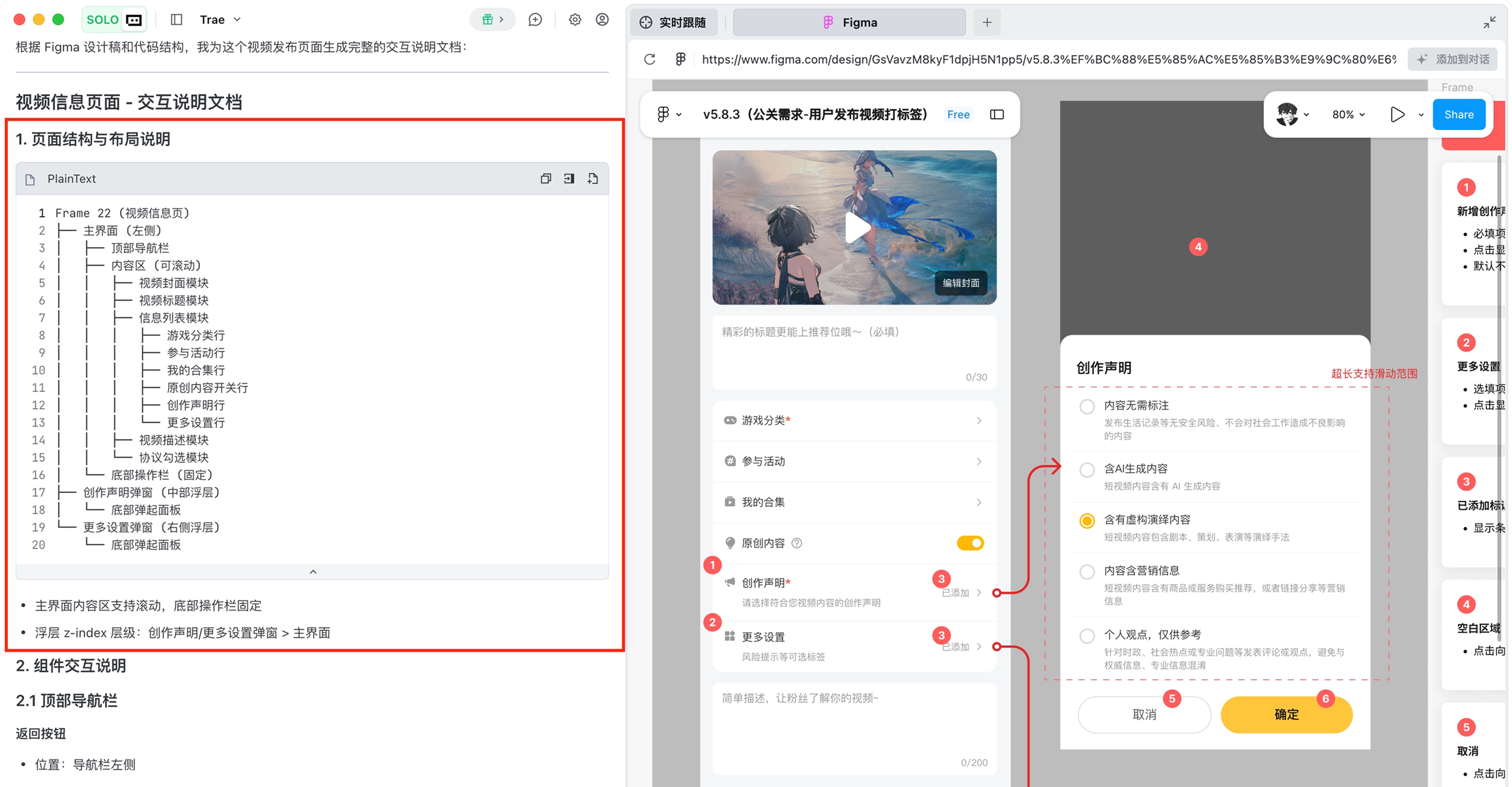Click the URL address field
This screenshot has height=787, width=1512.
coord(1048,59)
